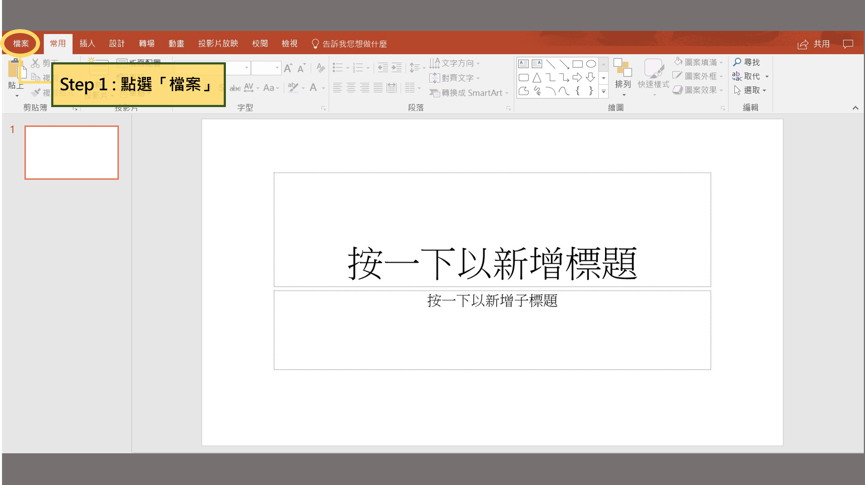Click the 尋找 (Find) magnifier button
The image size is (865, 485).
click(x=746, y=62)
